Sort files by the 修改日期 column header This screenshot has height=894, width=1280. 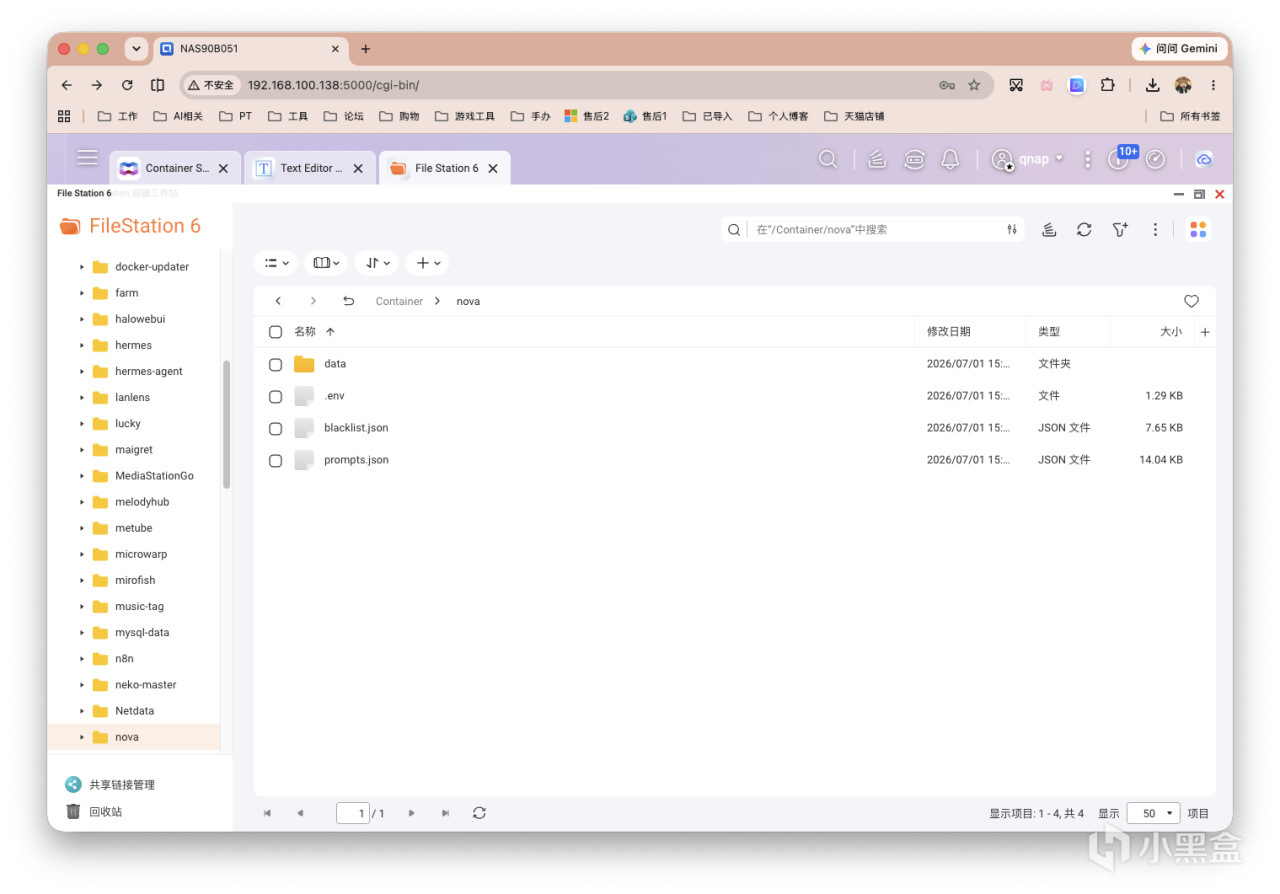(948, 332)
